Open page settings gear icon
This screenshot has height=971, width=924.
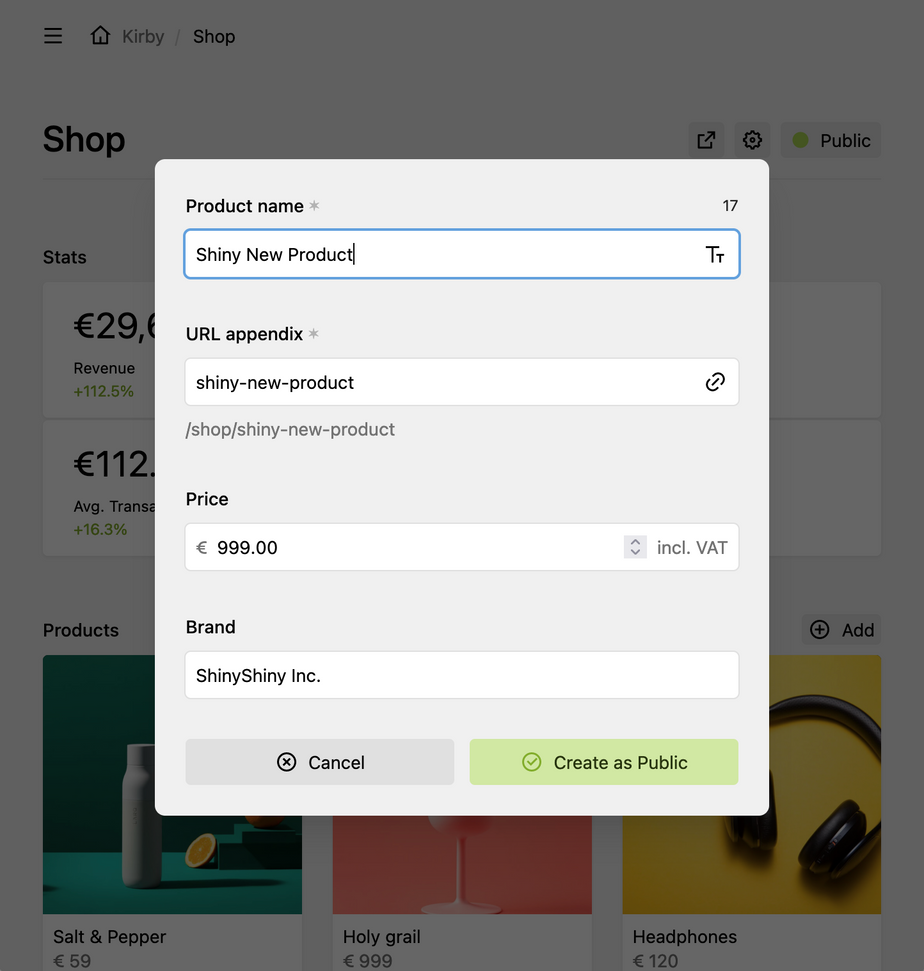(x=752, y=140)
